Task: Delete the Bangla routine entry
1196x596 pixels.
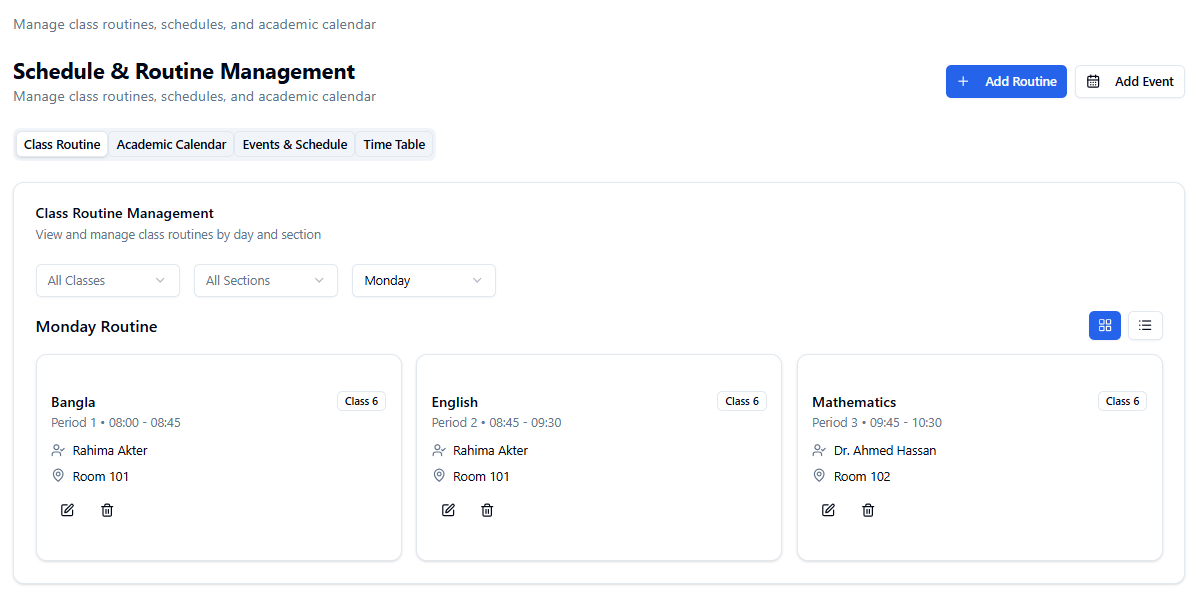Action: [107, 510]
